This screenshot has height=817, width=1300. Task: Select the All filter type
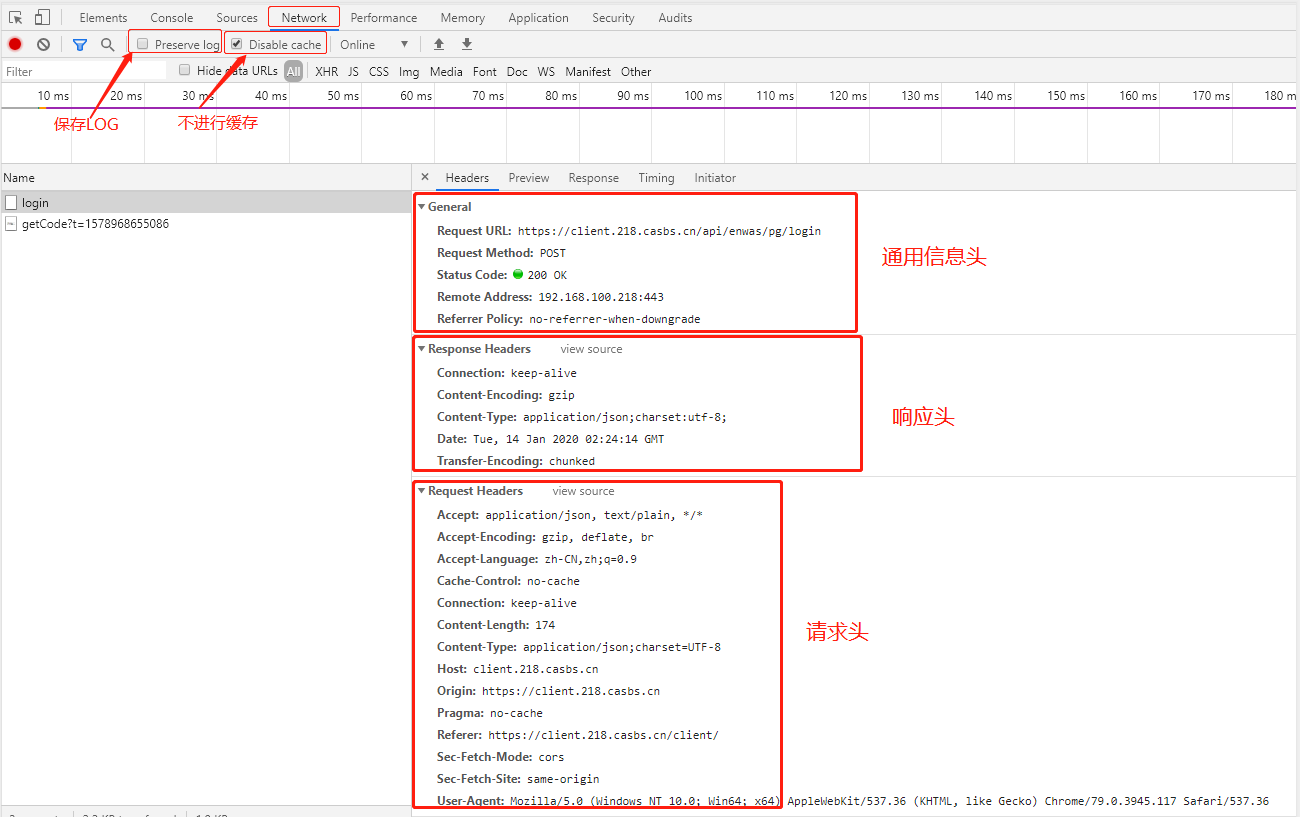[x=293, y=71]
